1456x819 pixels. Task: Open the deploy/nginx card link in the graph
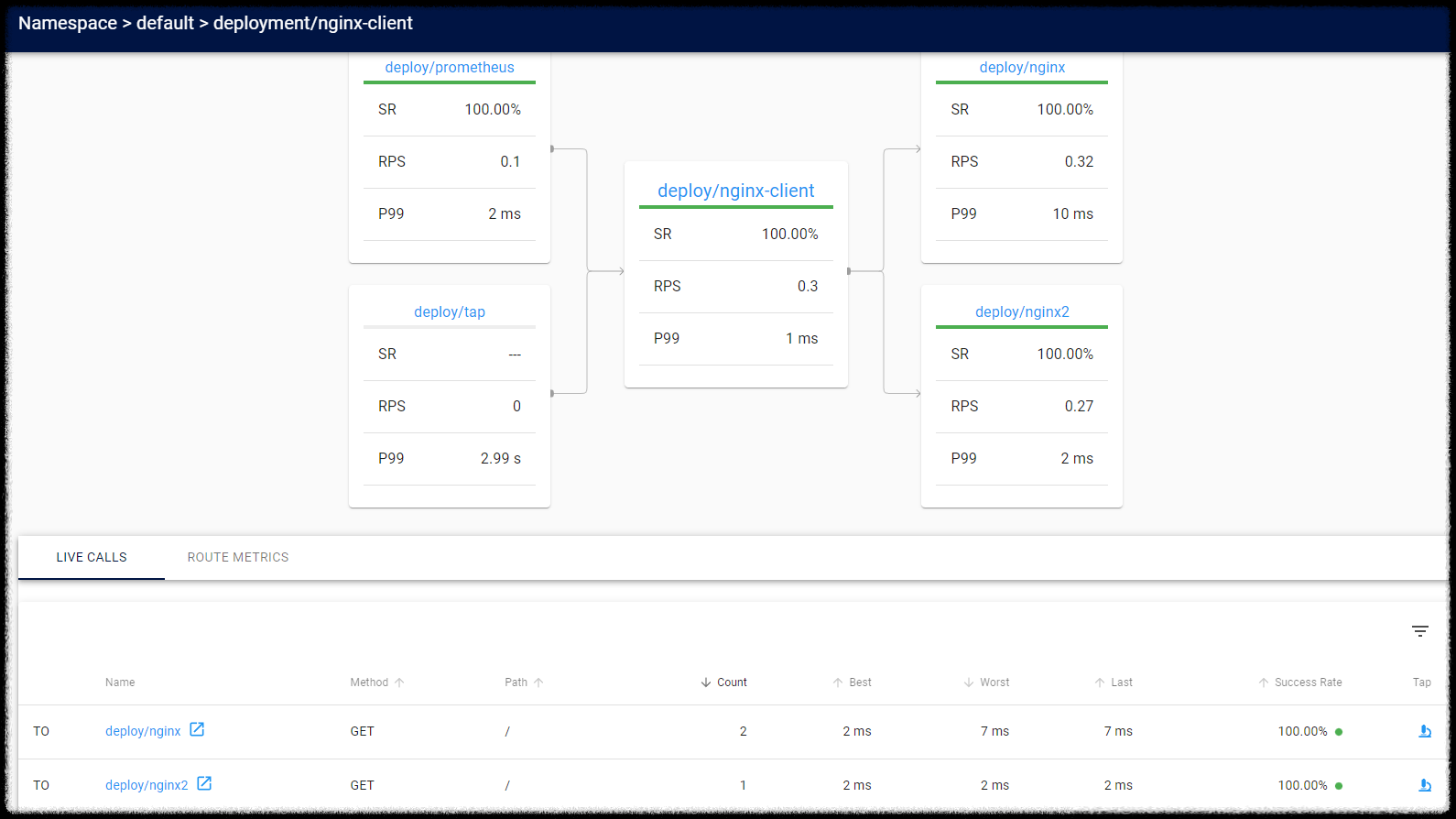(1022, 67)
